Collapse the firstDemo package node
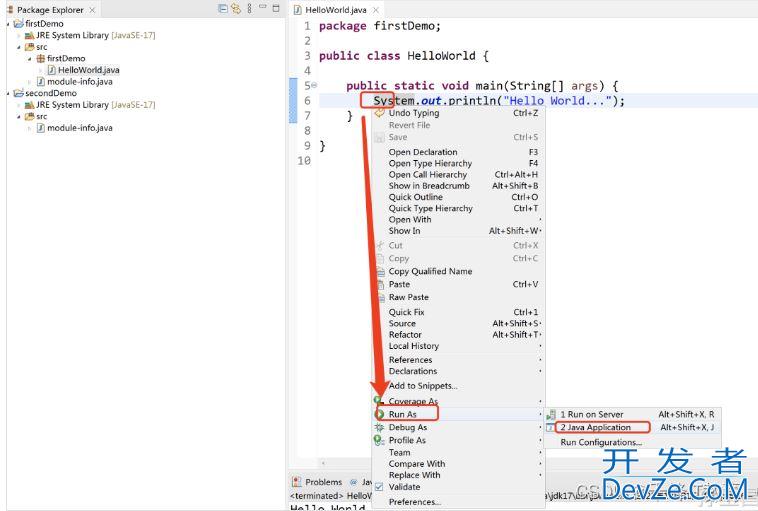 tap(30, 58)
